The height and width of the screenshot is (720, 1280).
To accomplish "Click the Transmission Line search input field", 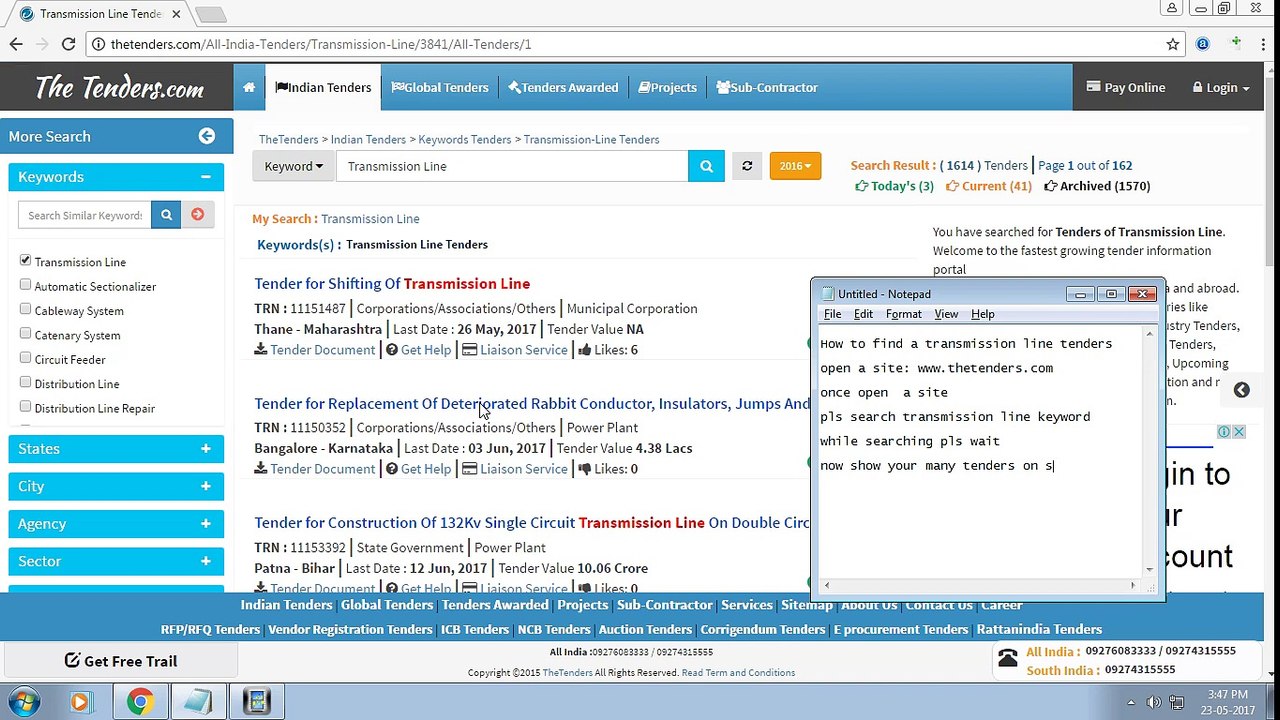I will [512, 166].
